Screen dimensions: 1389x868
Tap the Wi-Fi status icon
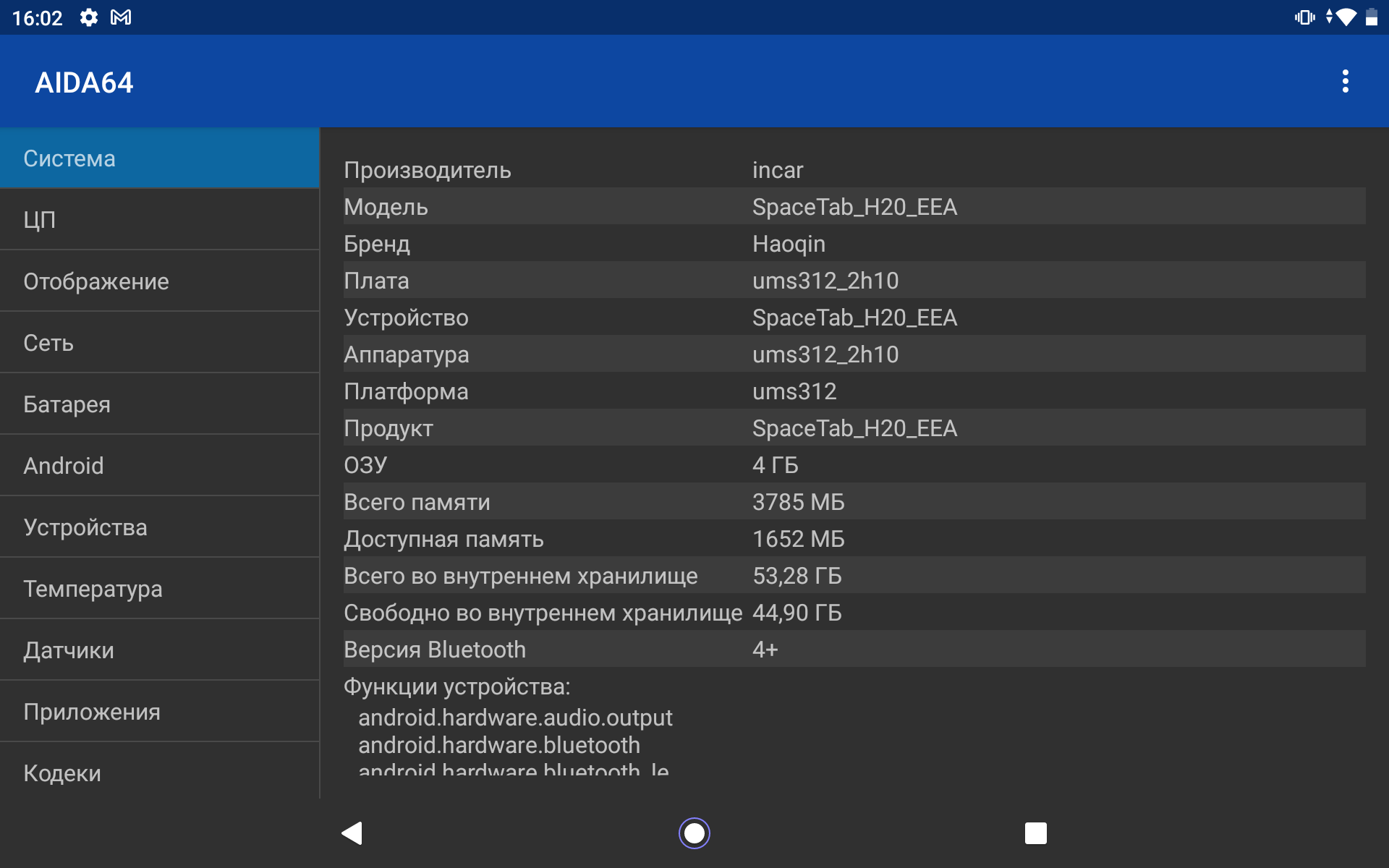[x=1346, y=17]
